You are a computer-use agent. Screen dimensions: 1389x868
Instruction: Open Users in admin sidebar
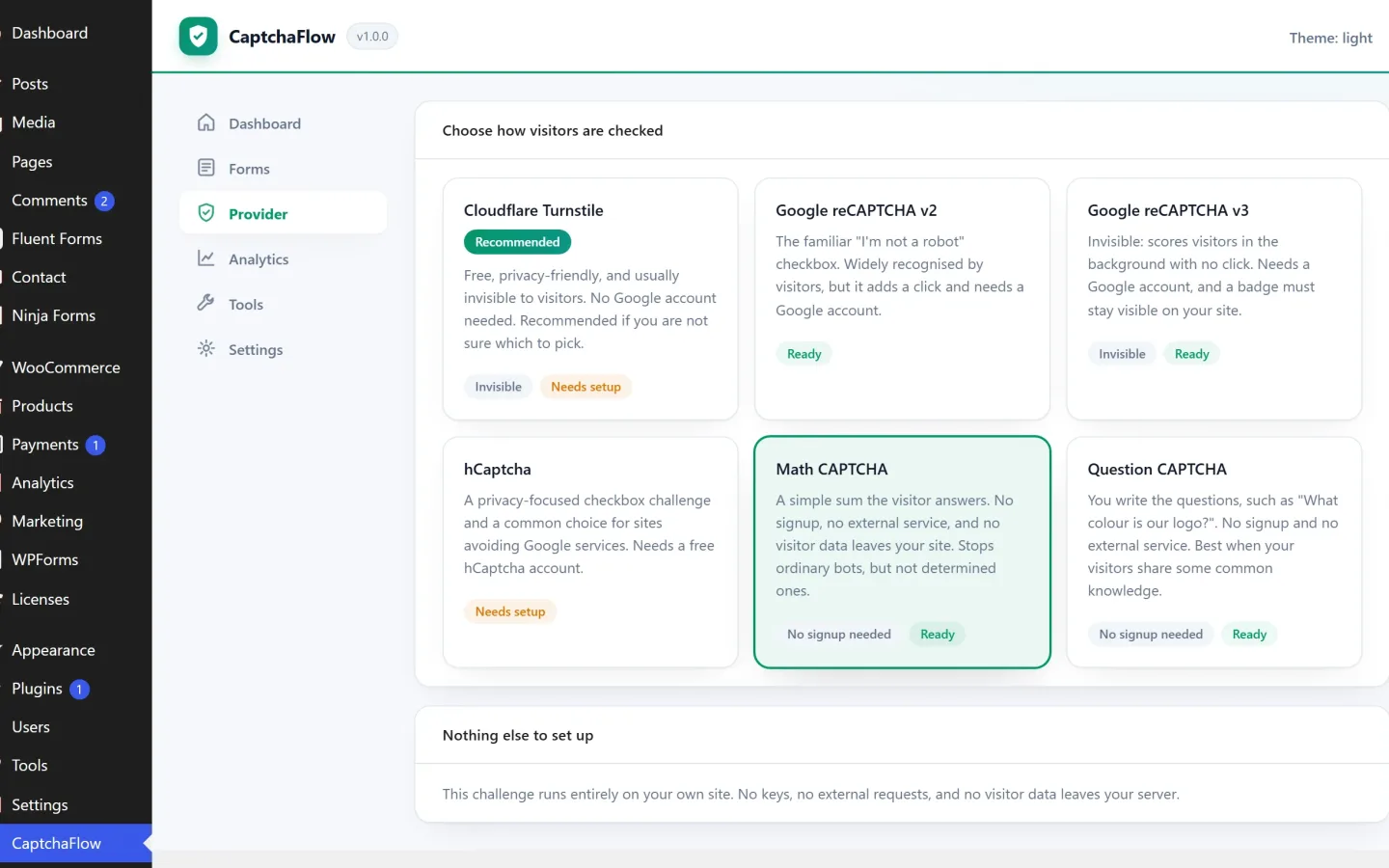(75, 727)
